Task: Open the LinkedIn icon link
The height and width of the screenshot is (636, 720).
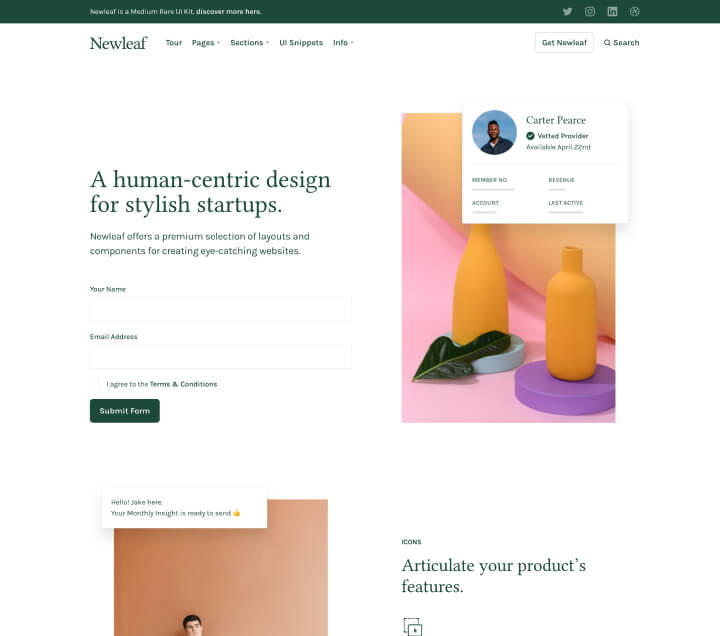Action: tap(612, 11)
